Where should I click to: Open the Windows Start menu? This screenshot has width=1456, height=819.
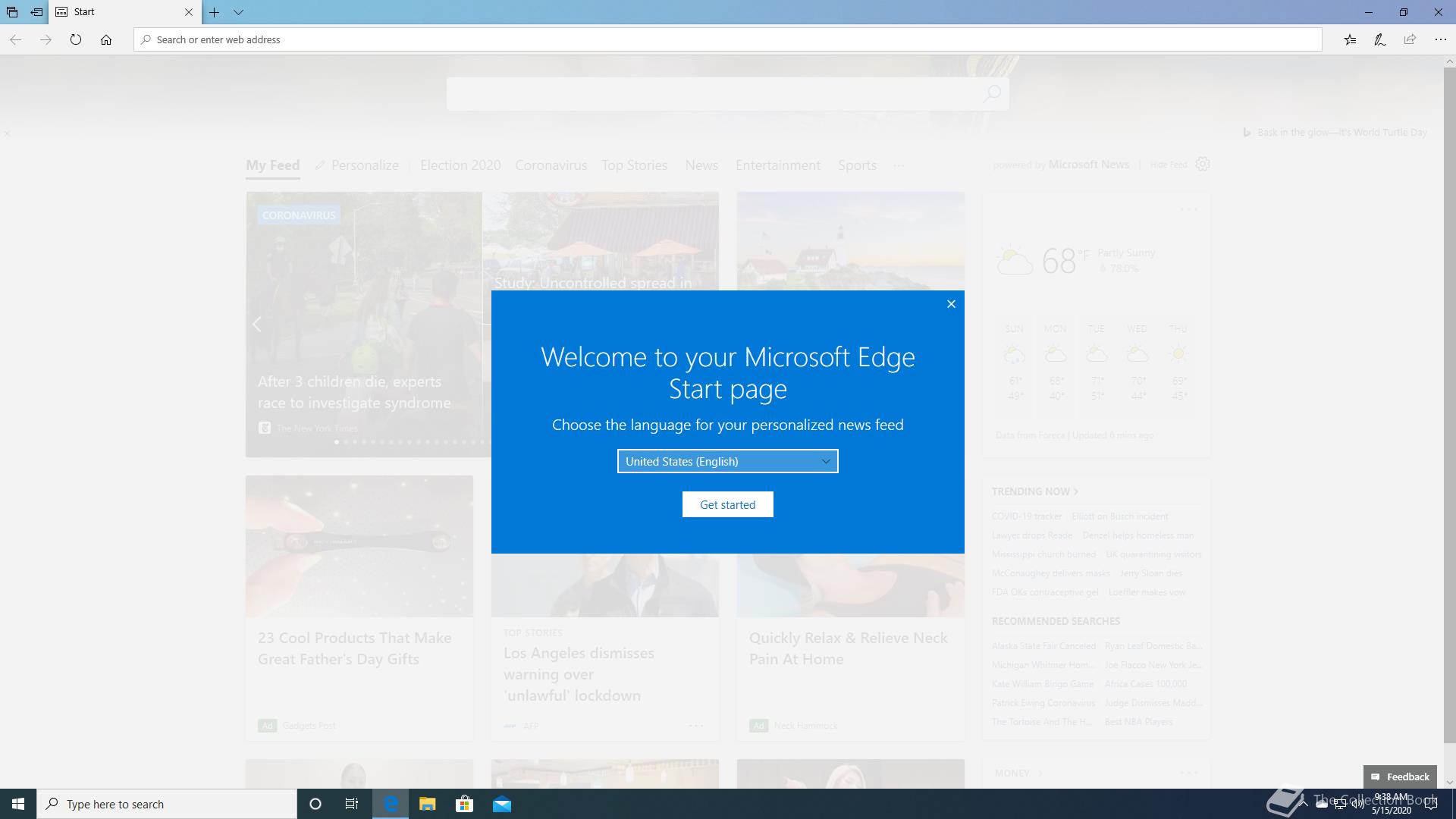point(18,804)
